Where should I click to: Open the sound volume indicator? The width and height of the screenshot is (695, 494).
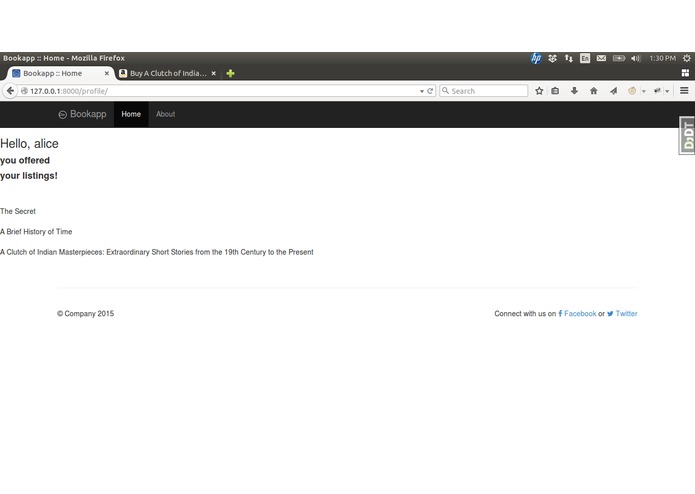click(636, 58)
